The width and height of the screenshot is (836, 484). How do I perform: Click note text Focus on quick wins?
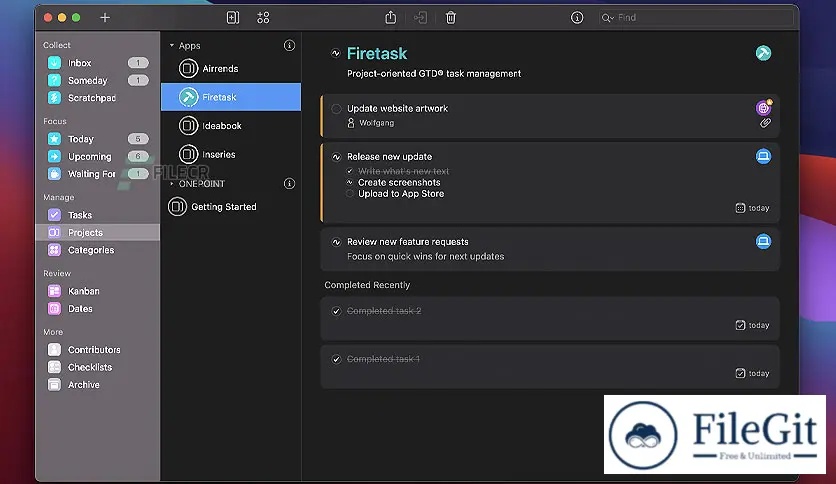425,256
